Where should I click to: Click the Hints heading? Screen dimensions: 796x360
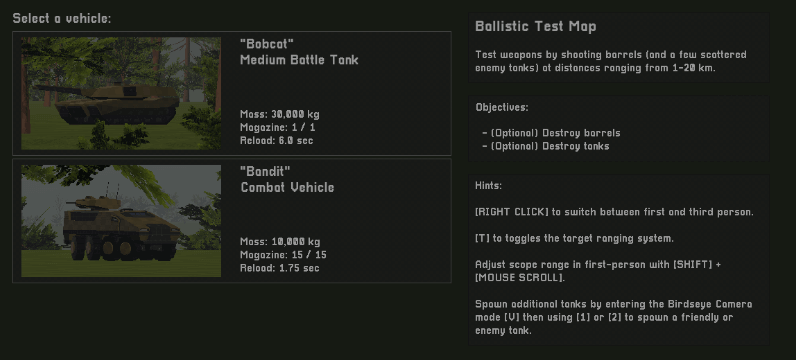(x=488, y=186)
